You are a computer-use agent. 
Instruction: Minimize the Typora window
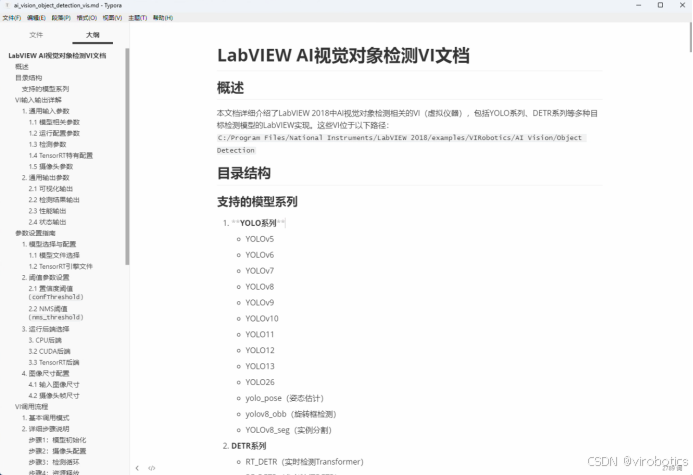click(x=639, y=5)
